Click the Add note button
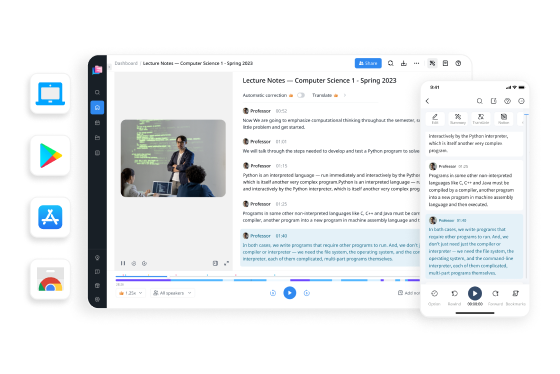The height and width of the screenshot is (374, 560). [409, 293]
